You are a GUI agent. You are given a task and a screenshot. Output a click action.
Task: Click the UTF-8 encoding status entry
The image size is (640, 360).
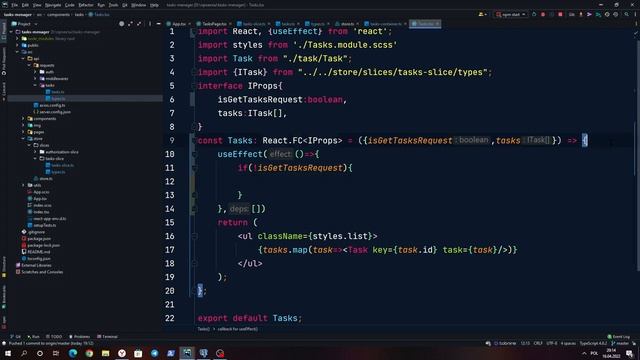551,343
